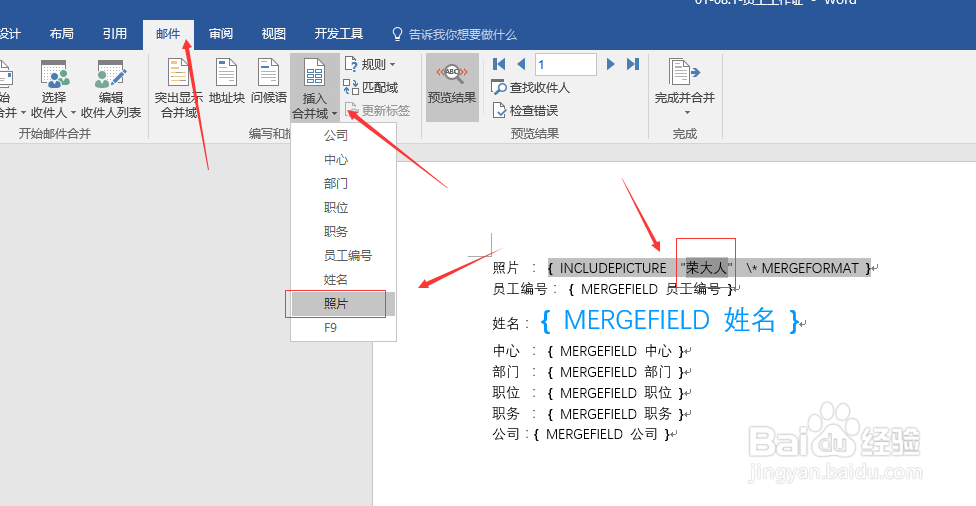
Task: Expand 插入合并域 dropdown arrow
Action: pos(334,114)
